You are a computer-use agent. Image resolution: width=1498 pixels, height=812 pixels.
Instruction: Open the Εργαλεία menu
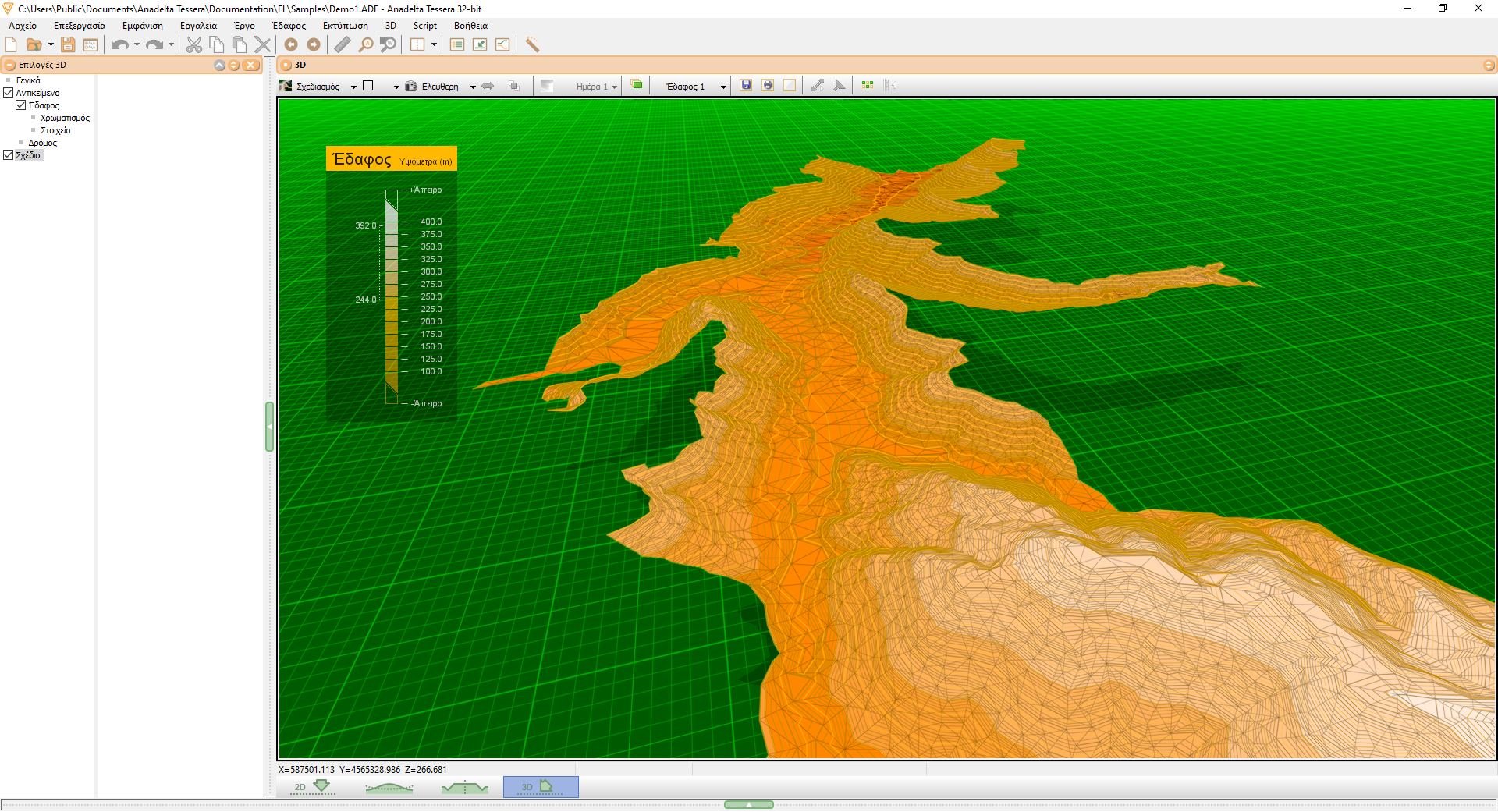pyautogui.click(x=198, y=26)
